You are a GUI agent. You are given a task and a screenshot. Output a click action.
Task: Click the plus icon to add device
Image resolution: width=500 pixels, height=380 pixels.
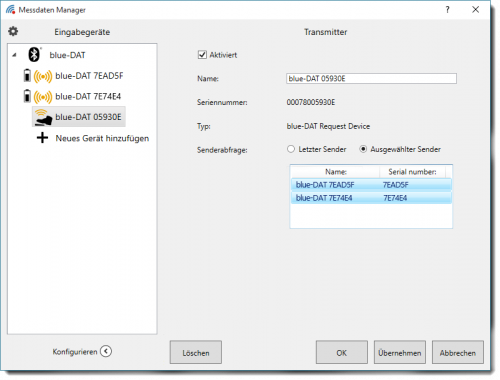42,138
